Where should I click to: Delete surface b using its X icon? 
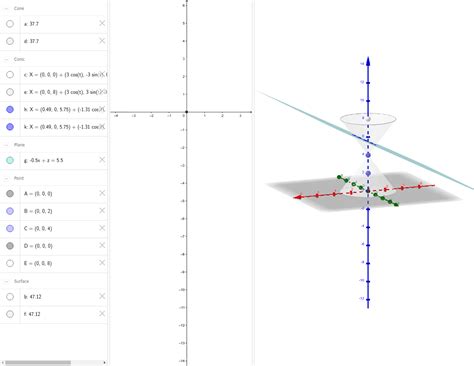102,296
